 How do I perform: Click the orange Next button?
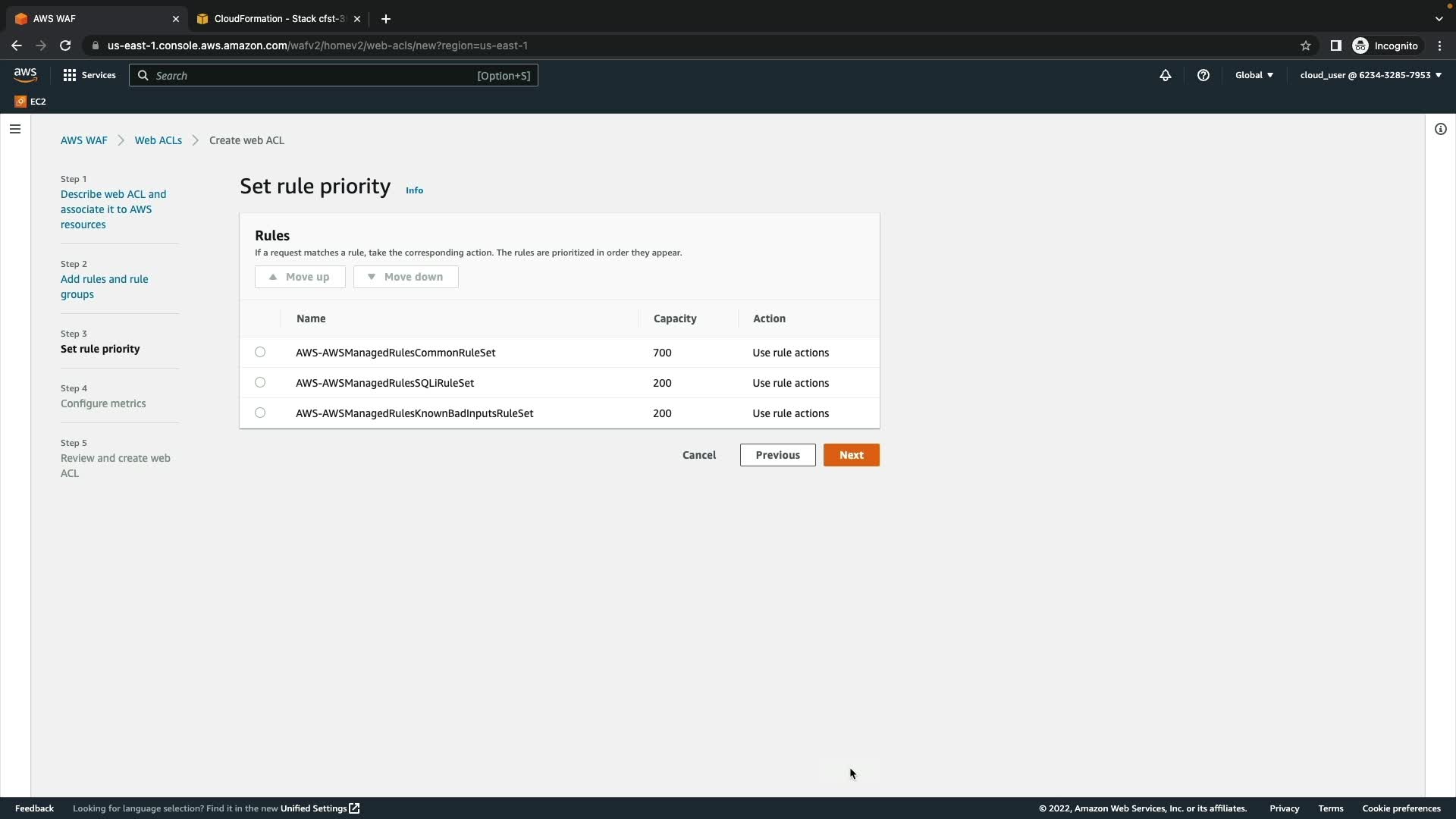pyautogui.click(x=851, y=455)
